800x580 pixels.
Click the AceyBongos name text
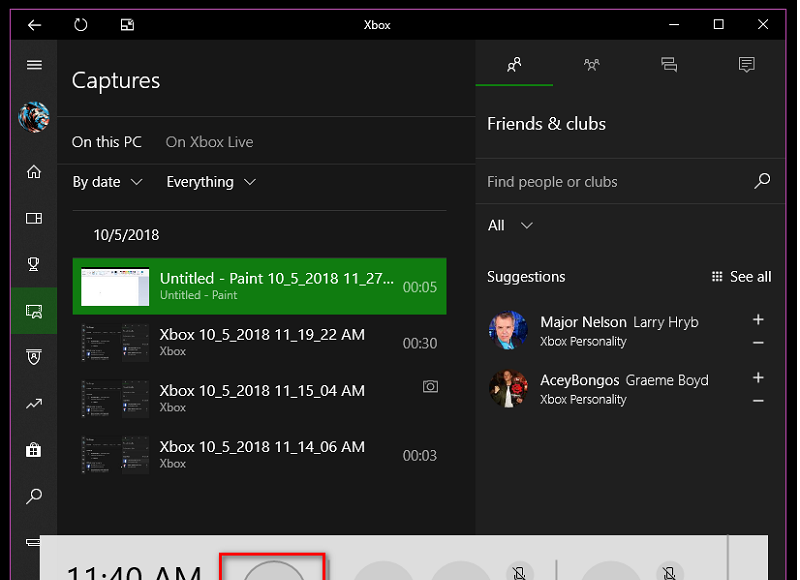(x=580, y=380)
